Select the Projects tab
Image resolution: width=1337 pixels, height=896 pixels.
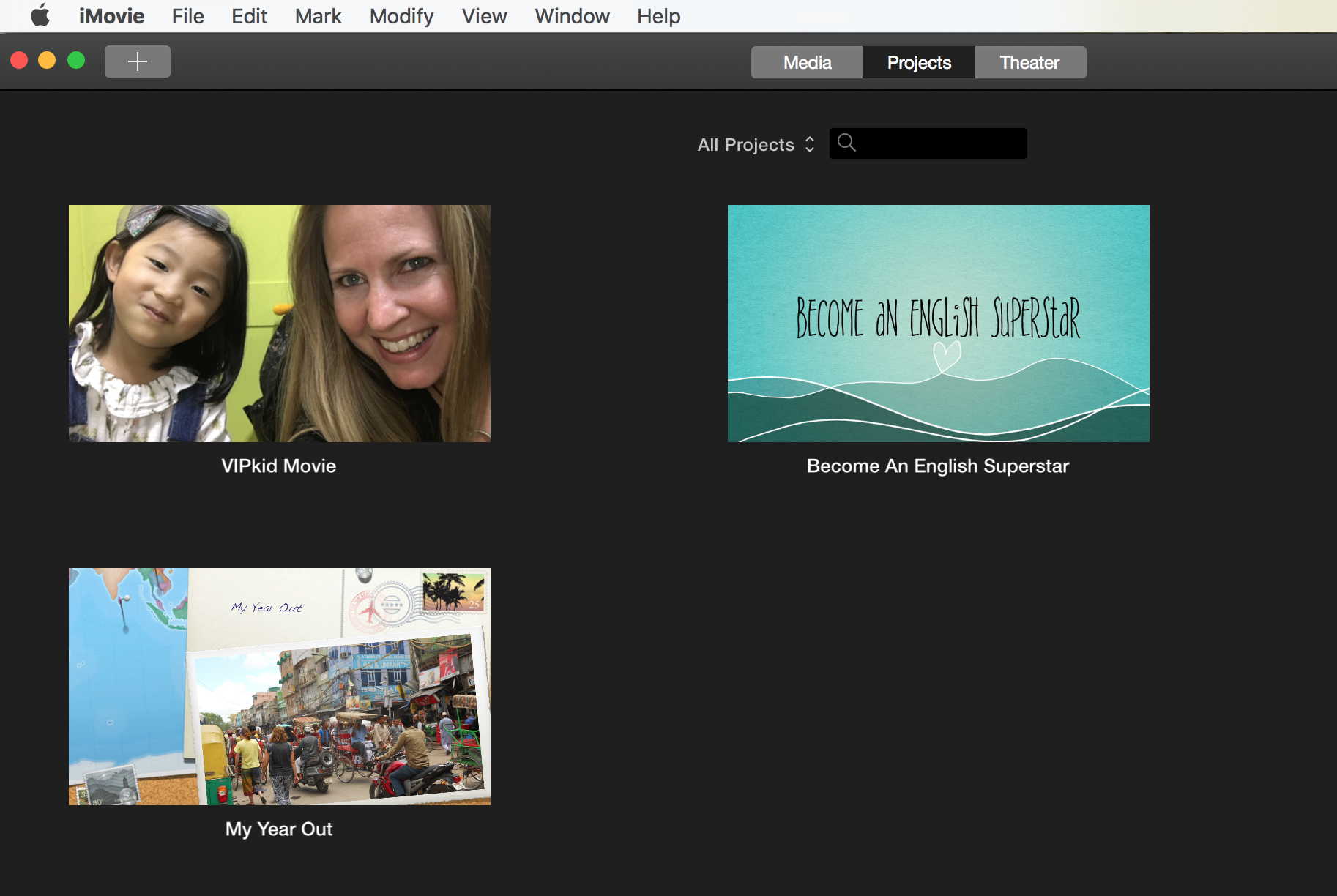918,63
